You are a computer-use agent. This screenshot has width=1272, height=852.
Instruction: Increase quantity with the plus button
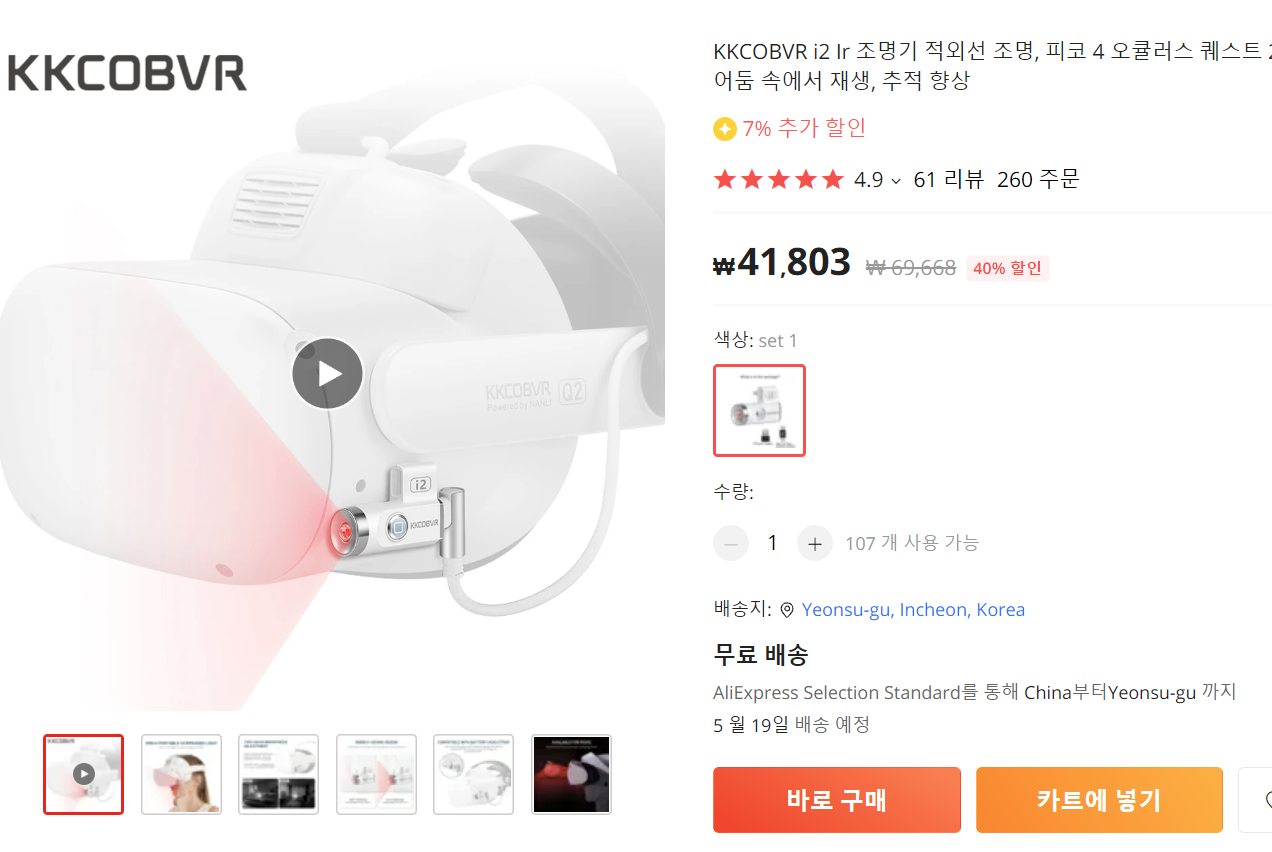(x=815, y=543)
